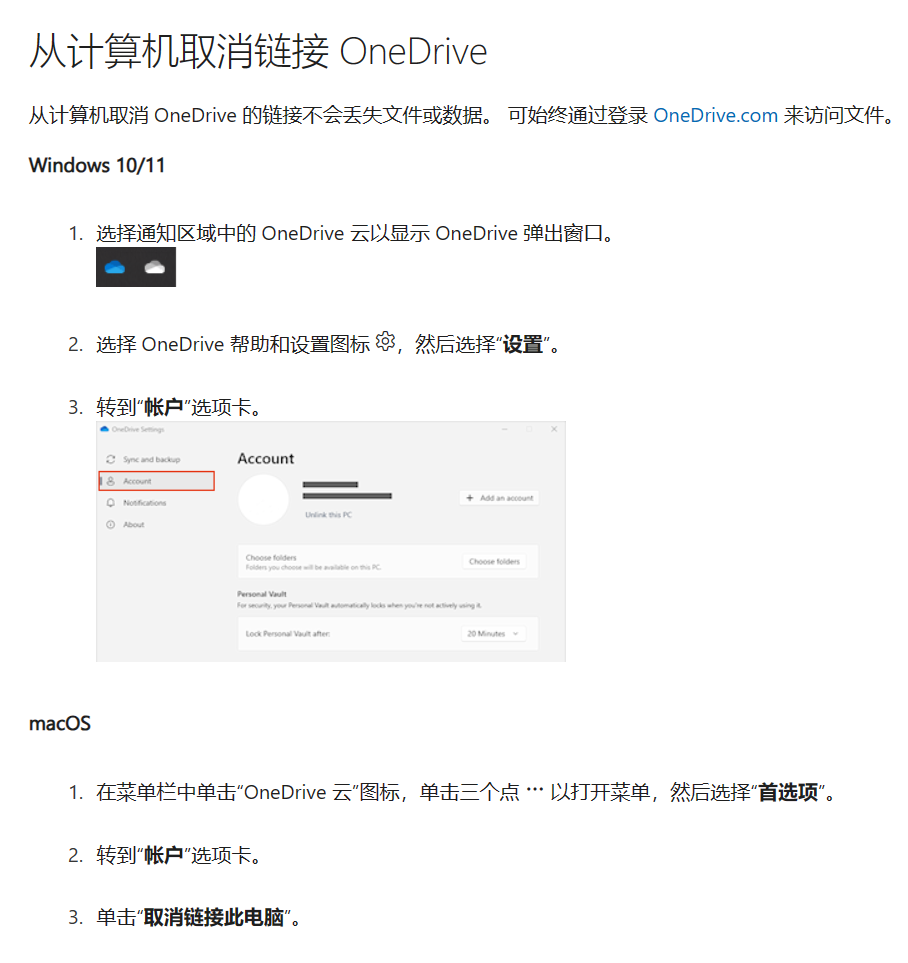Click the Unlink this PC link
The height and width of the screenshot is (963, 908).
pyautogui.click(x=329, y=515)
